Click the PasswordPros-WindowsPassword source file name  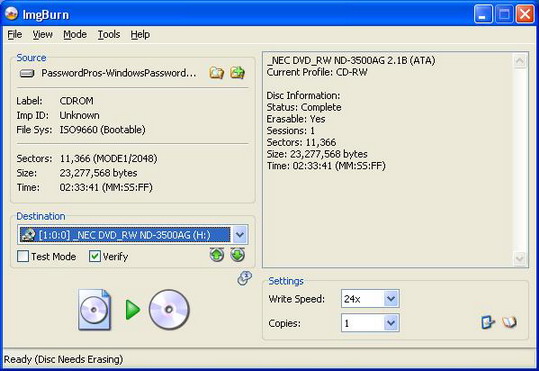click(119, 73)
